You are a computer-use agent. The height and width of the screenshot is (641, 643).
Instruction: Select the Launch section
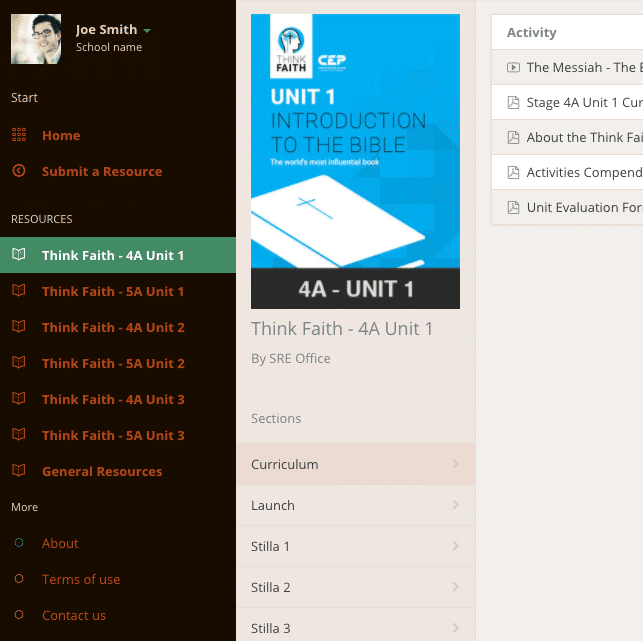[356, 505]
